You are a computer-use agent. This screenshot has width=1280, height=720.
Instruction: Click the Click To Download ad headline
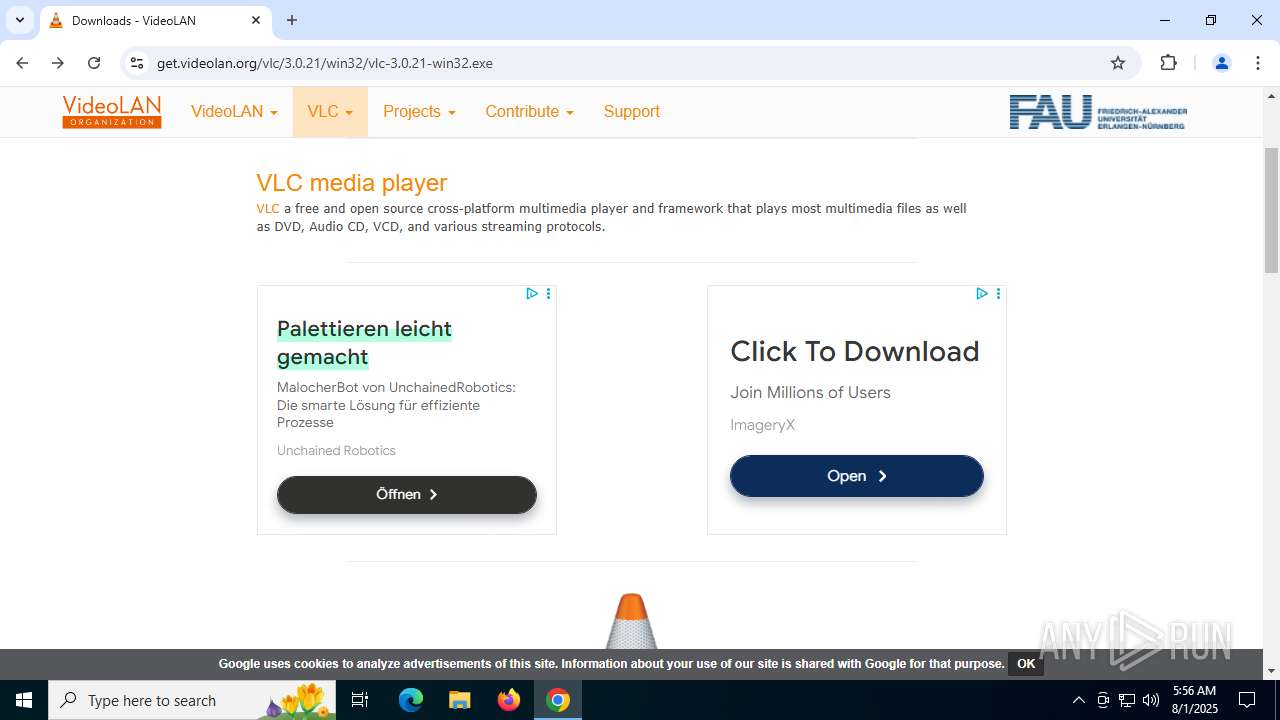(855, 351)
